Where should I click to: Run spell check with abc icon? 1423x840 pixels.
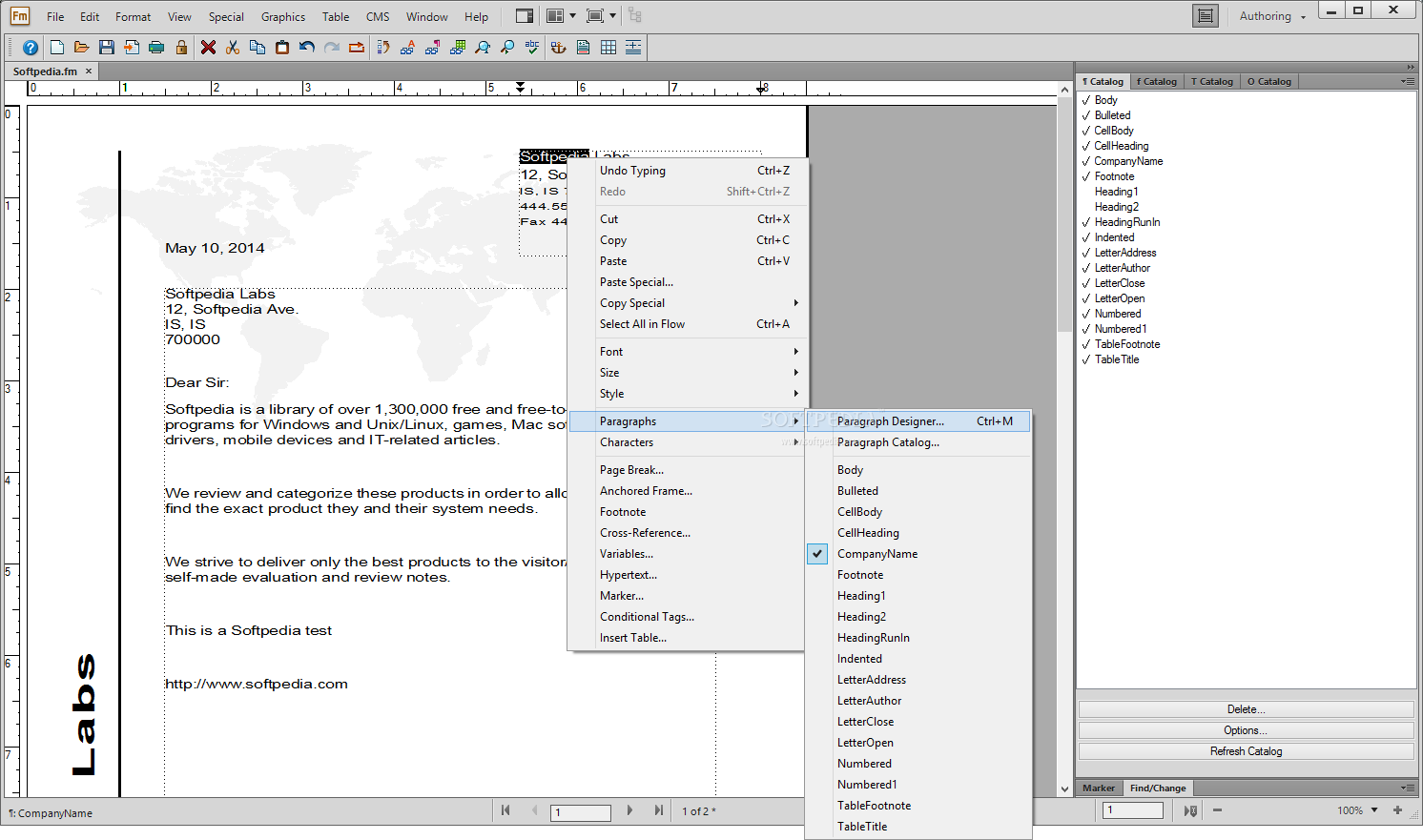(532, 48)
